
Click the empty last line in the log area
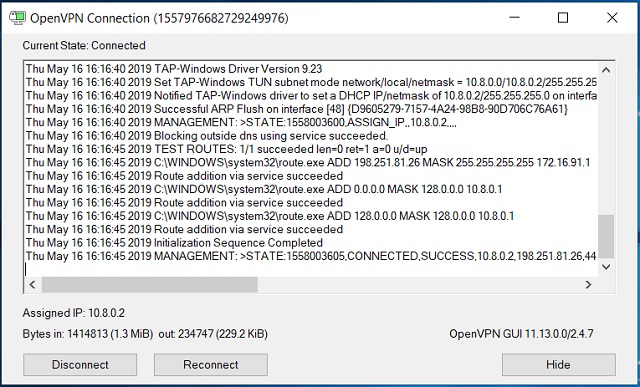(x=311, y=269)
